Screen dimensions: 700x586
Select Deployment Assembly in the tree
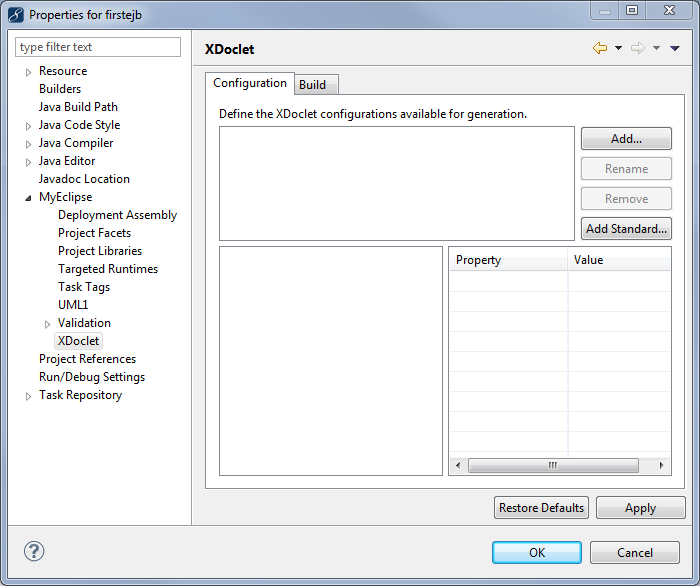pyautogui.click(x=117, y=215)
